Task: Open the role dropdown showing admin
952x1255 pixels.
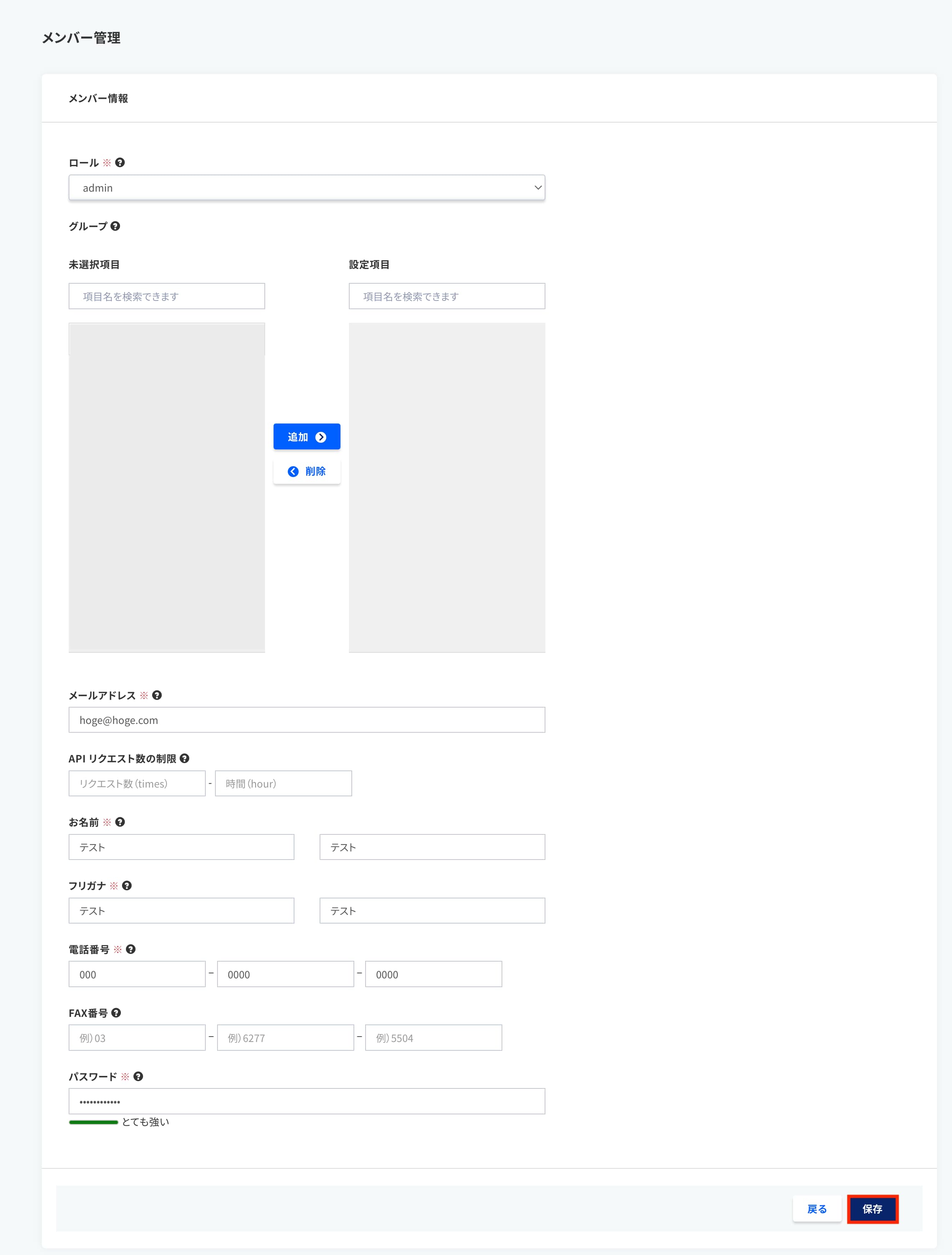Action: (x=307, y=187)
